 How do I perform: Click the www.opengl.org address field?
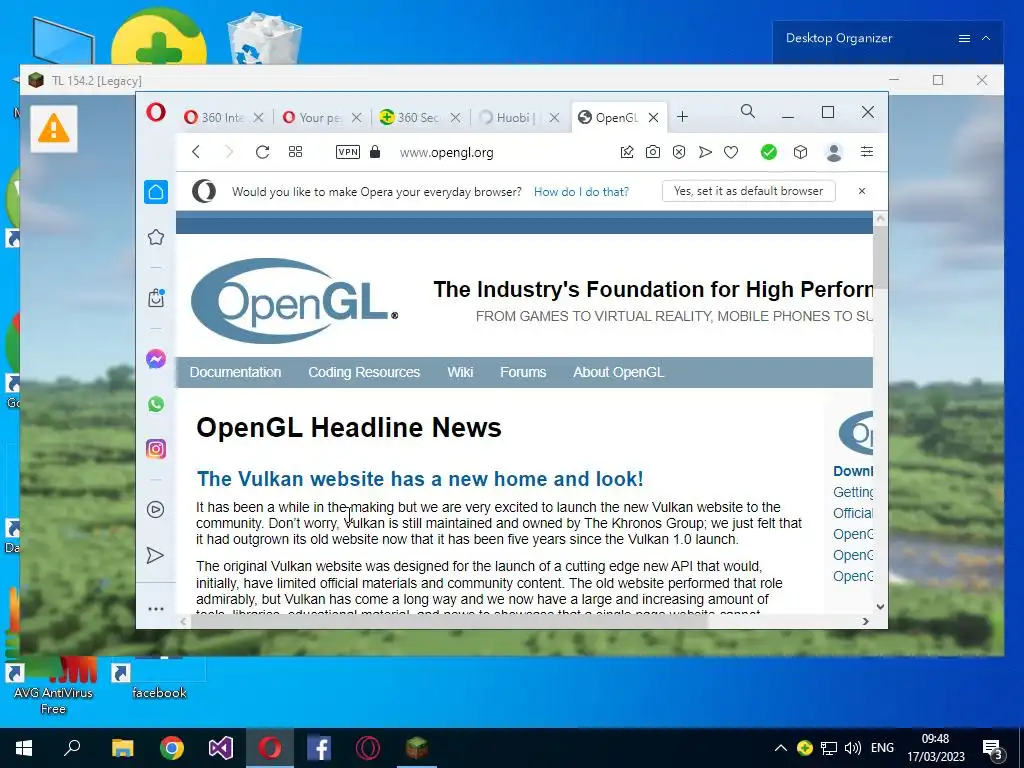[x=447, y=153]
